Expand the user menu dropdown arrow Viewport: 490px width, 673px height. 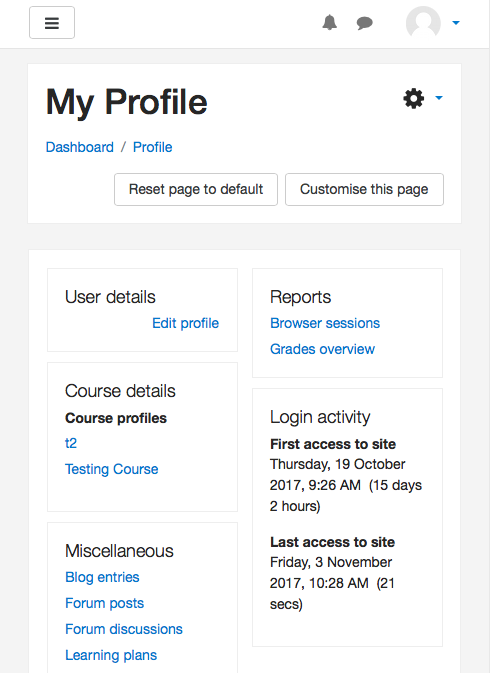456,23
